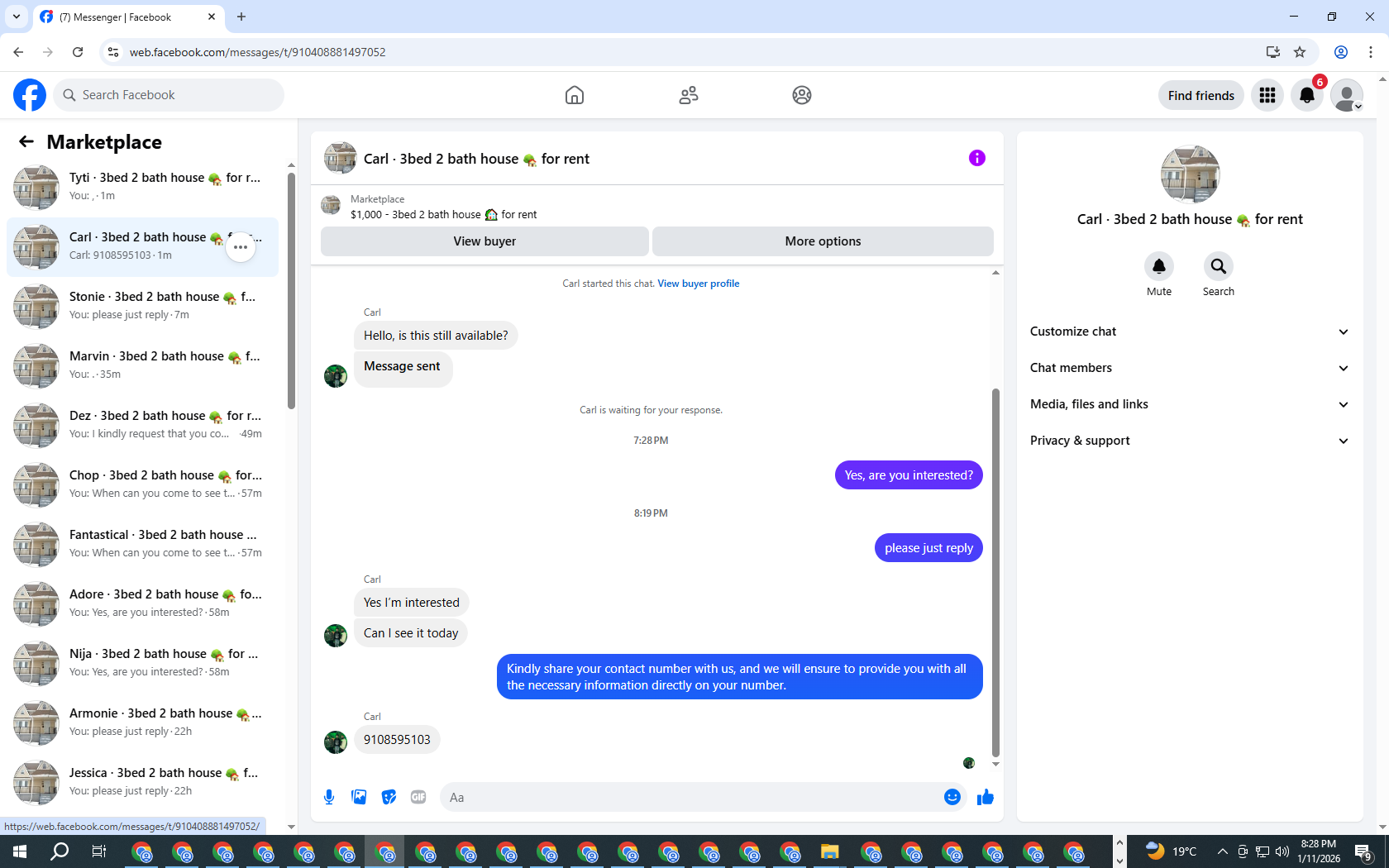Click the Find friends button

tap(1201, 95)
